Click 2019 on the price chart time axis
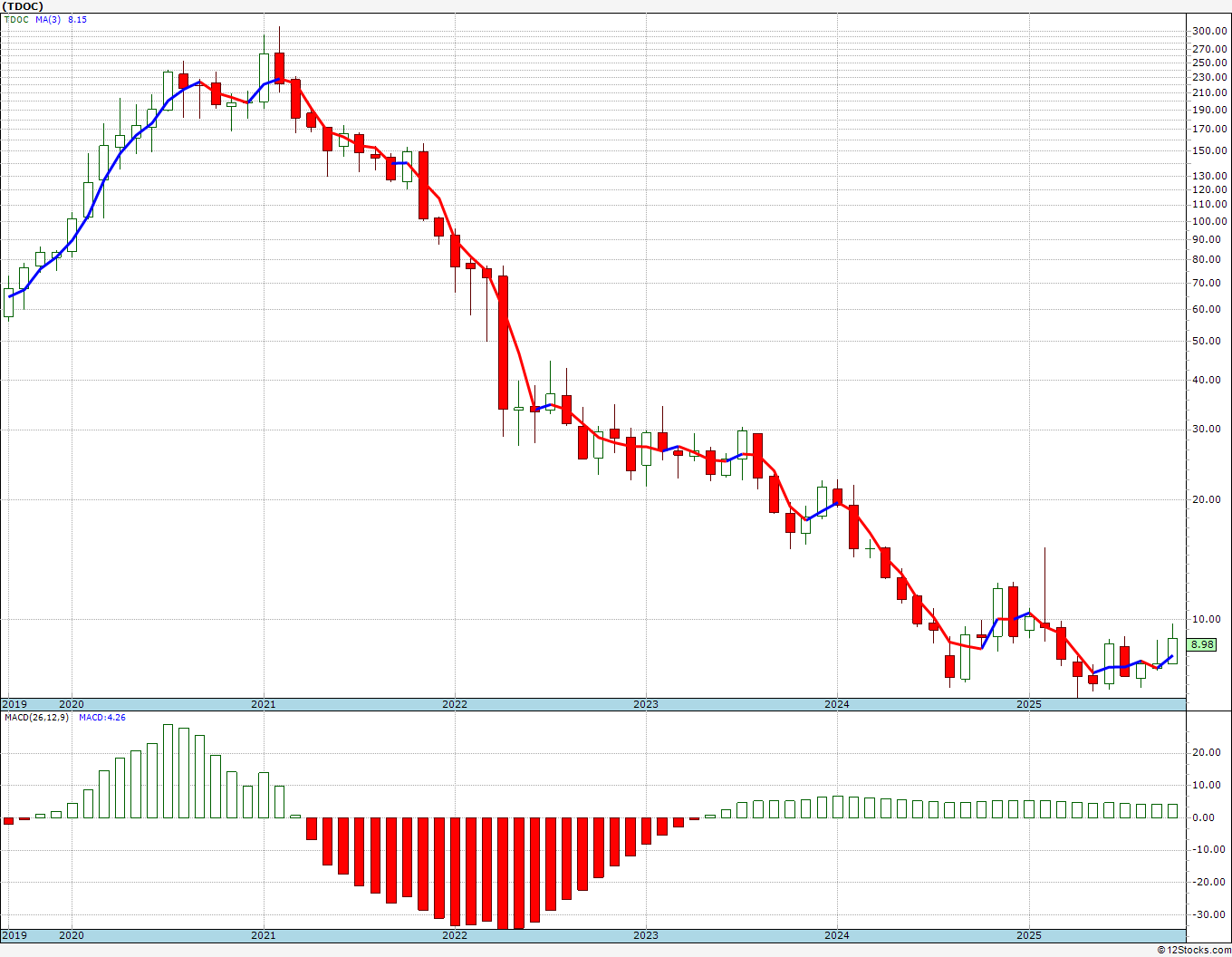The height and width of the screenshot is (957, 1232). pos(14,704)
